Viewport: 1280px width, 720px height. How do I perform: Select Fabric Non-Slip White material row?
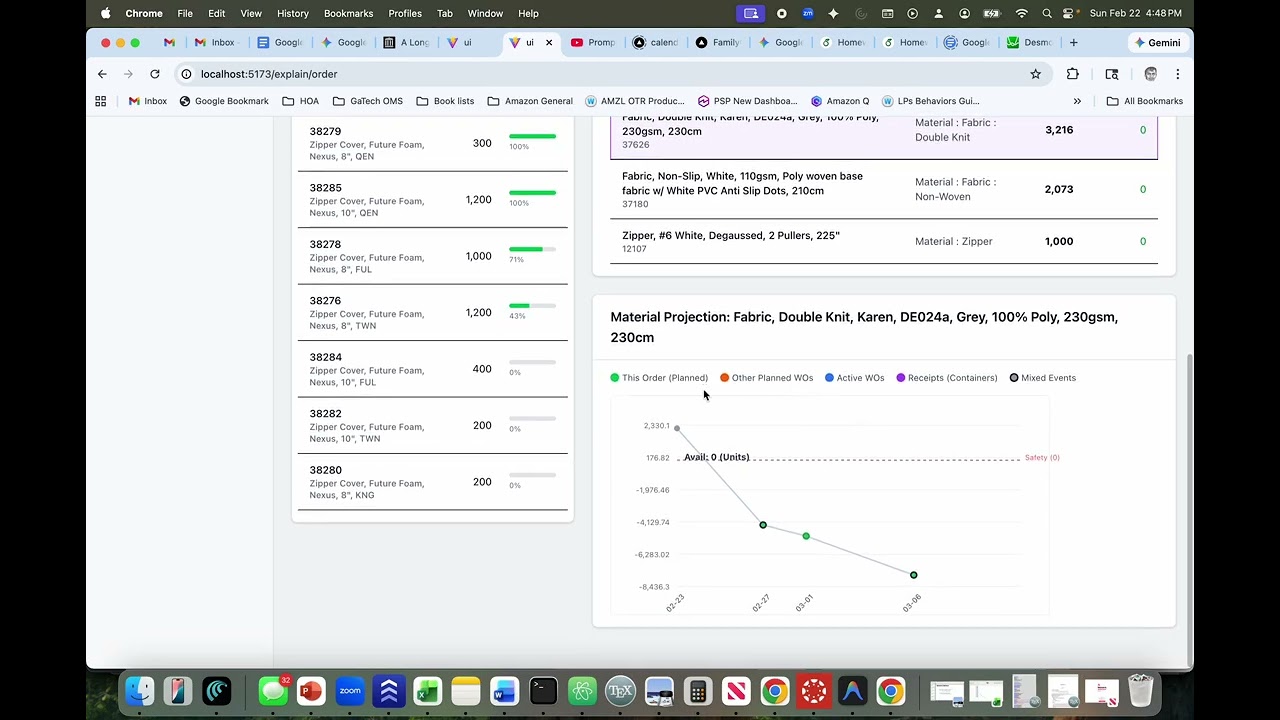click(884, 189)
